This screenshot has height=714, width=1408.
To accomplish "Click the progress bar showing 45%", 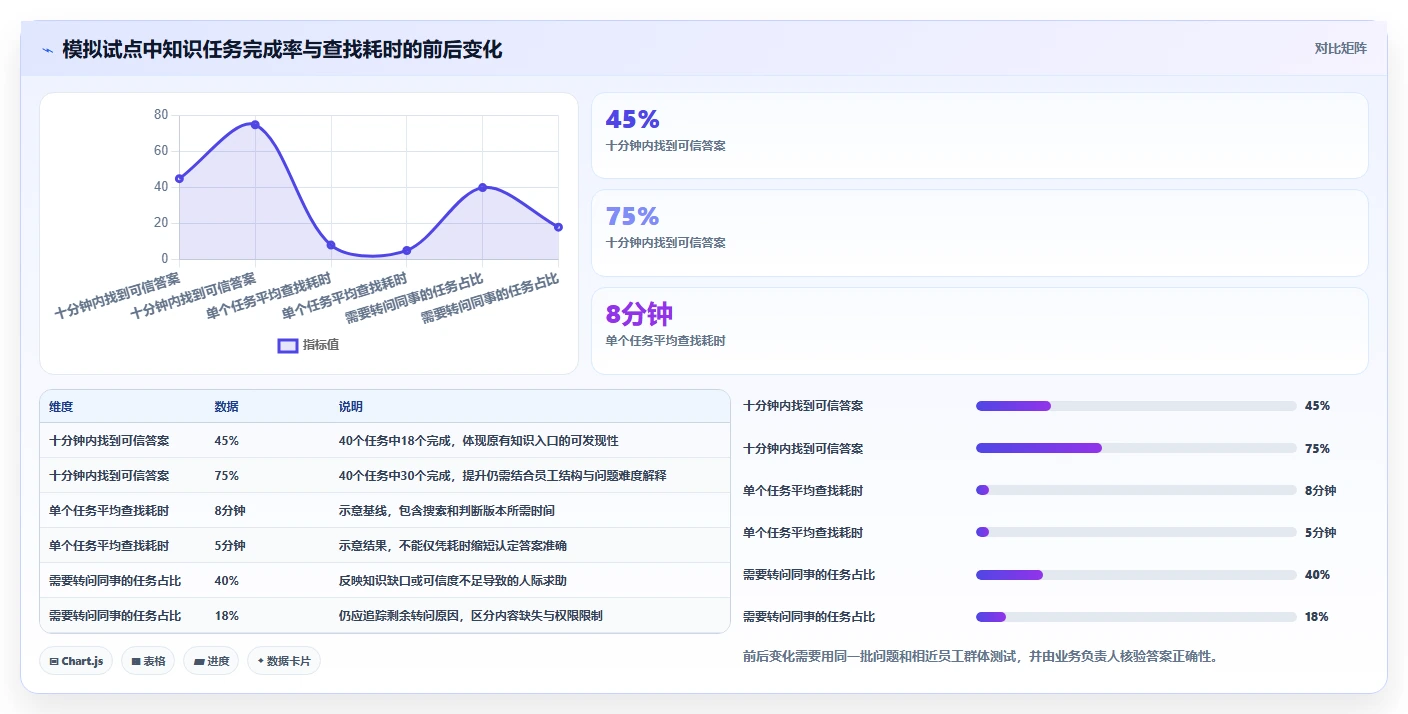I will tap(1136, 406).
